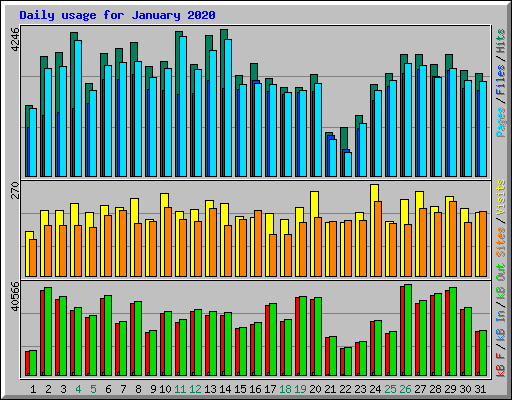This screenshot has height=400, width=512.
Task: Select the cyan Pages bar for day 11
Action: pos(183,106)
